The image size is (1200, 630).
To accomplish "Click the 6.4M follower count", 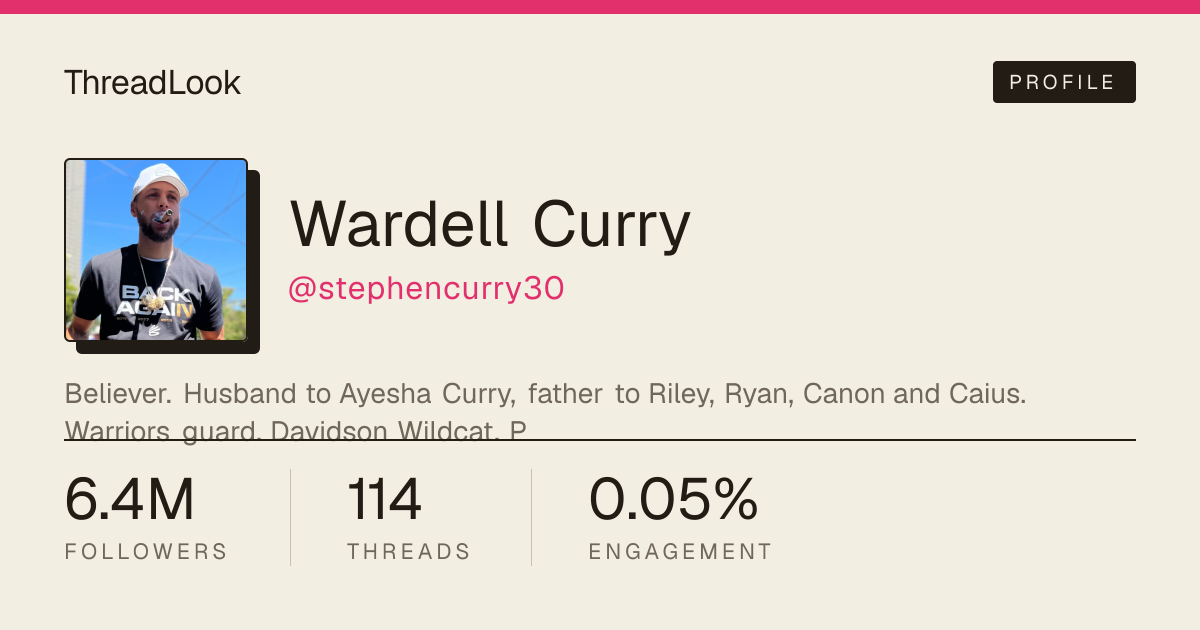I will click(x=129, y=500).
